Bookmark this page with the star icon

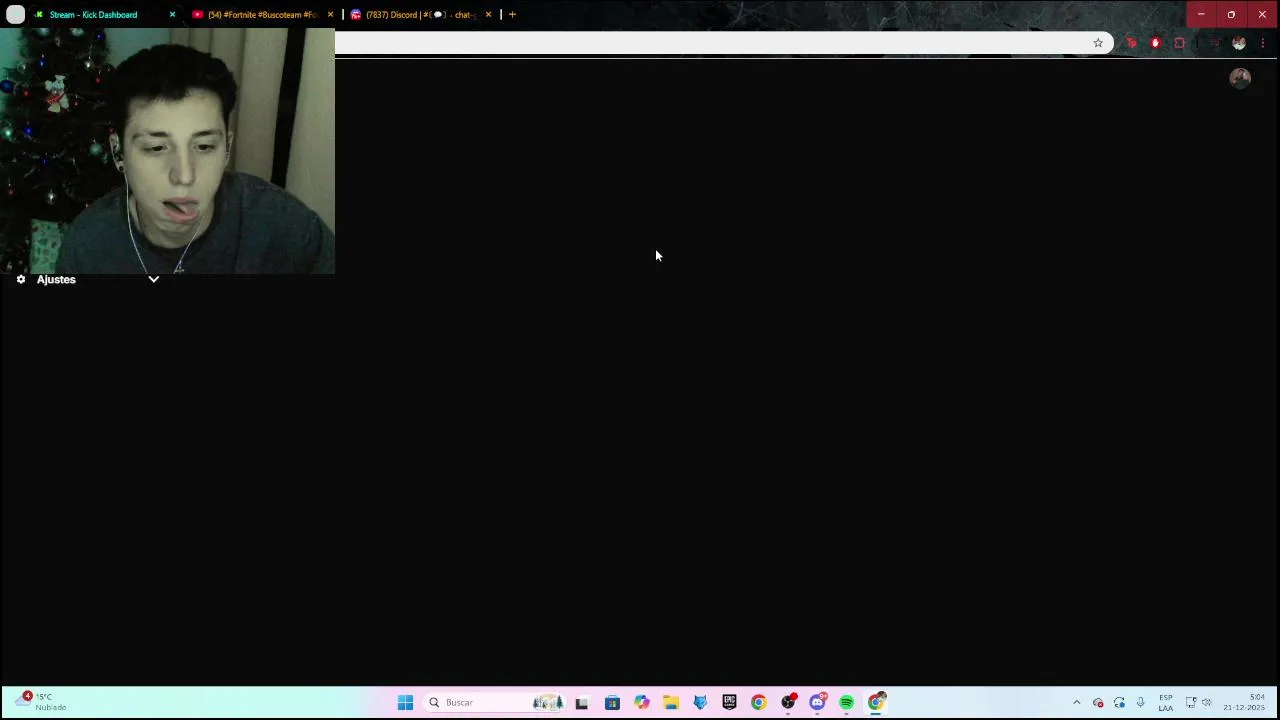tap(1098, 43)
